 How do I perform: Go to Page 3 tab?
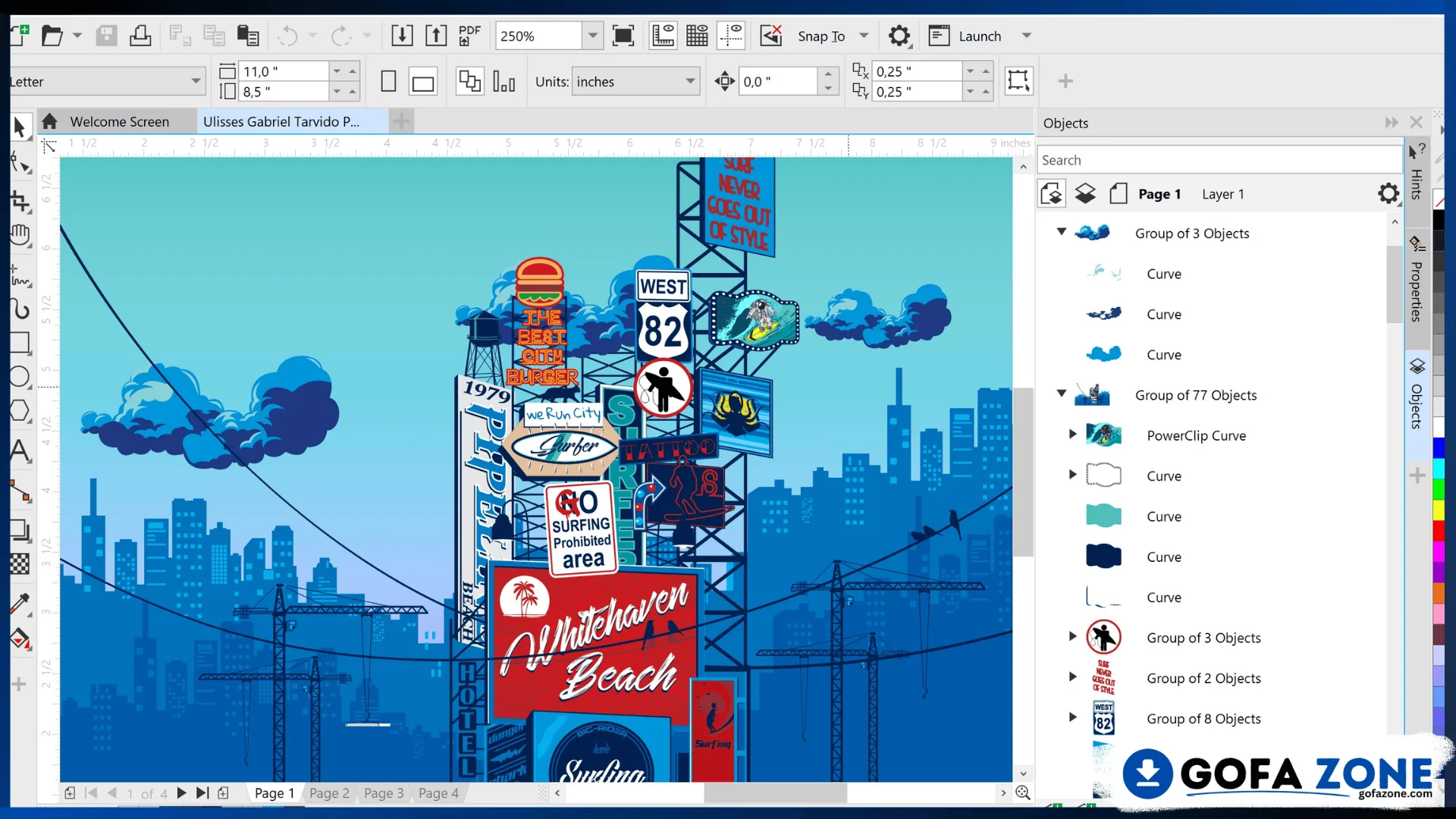[384, 793]
